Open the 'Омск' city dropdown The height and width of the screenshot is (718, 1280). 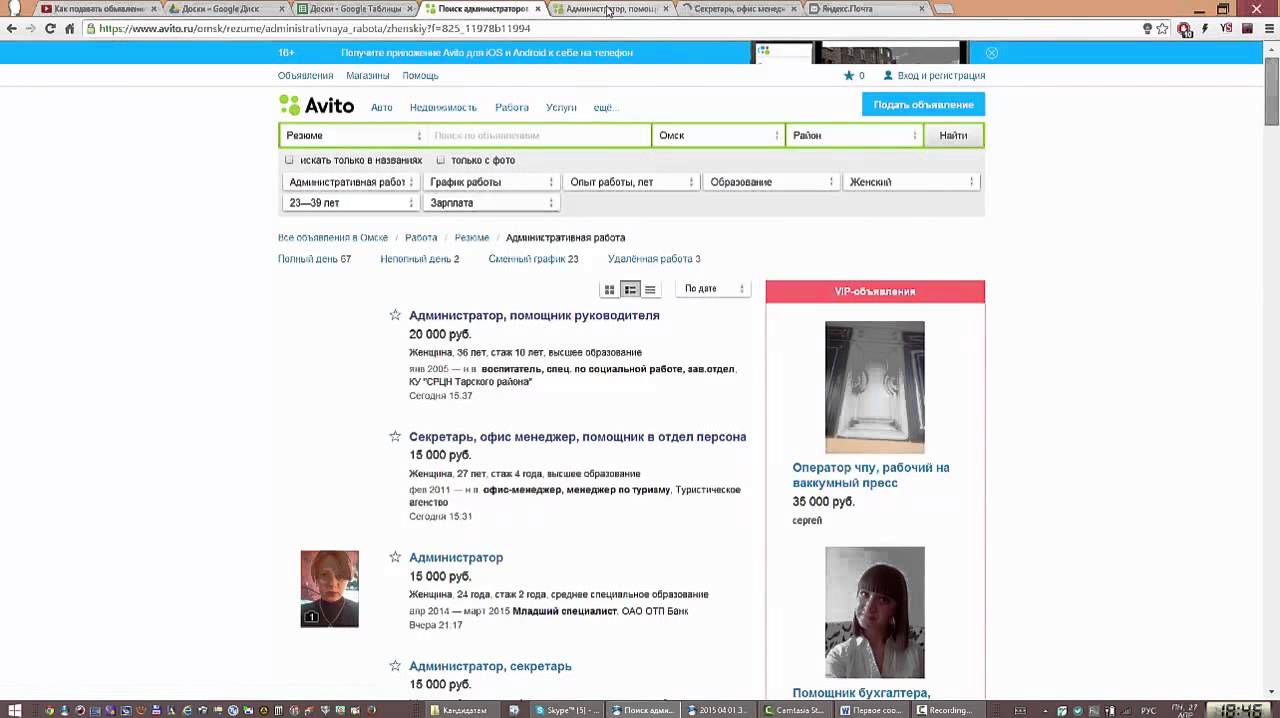coord(719,135)
